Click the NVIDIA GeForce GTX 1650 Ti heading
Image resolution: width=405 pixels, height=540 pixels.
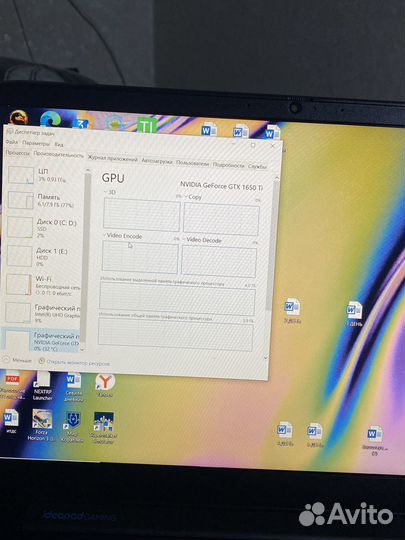pyautogui.click(x=221, y=186)
